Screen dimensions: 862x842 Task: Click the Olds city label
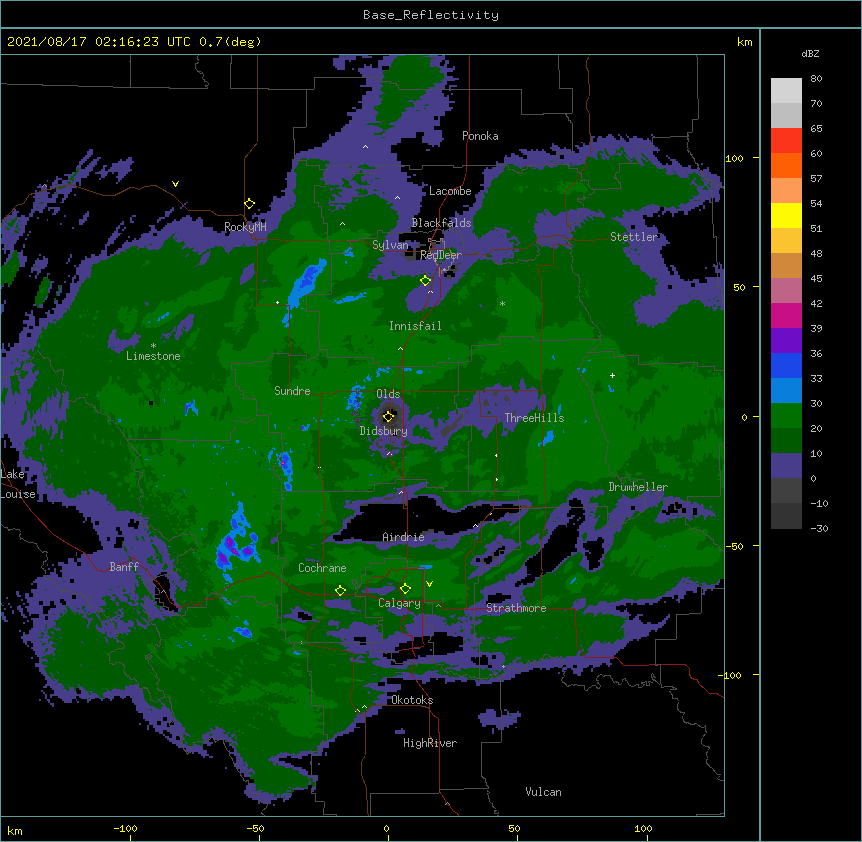tap(388, 394)
